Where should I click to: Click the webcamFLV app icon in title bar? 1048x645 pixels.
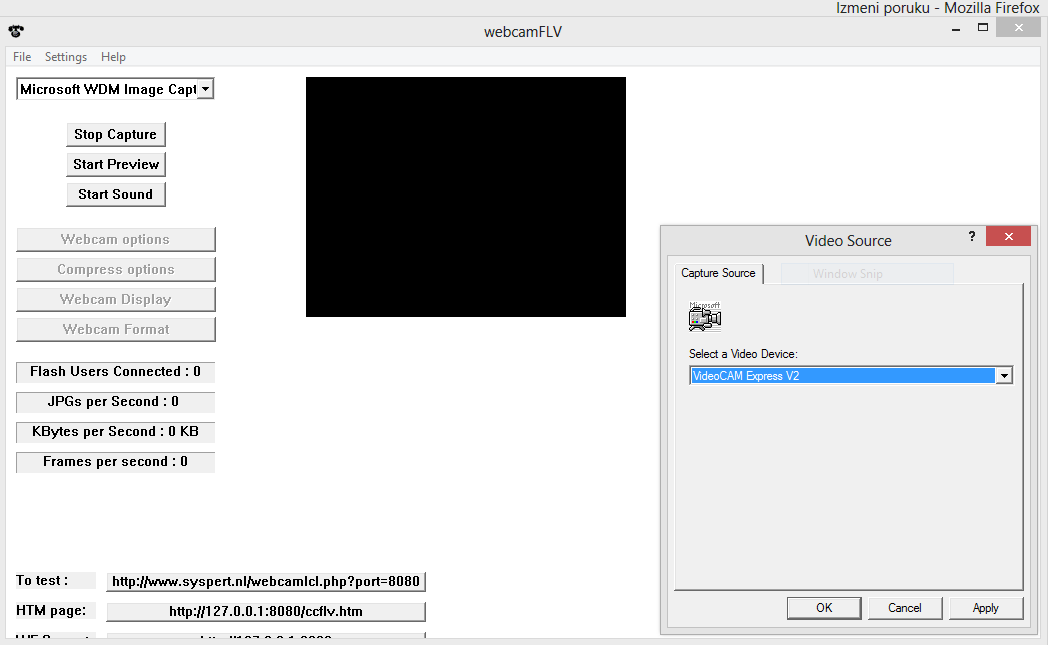pyautogui.click(x=16, y=31)
